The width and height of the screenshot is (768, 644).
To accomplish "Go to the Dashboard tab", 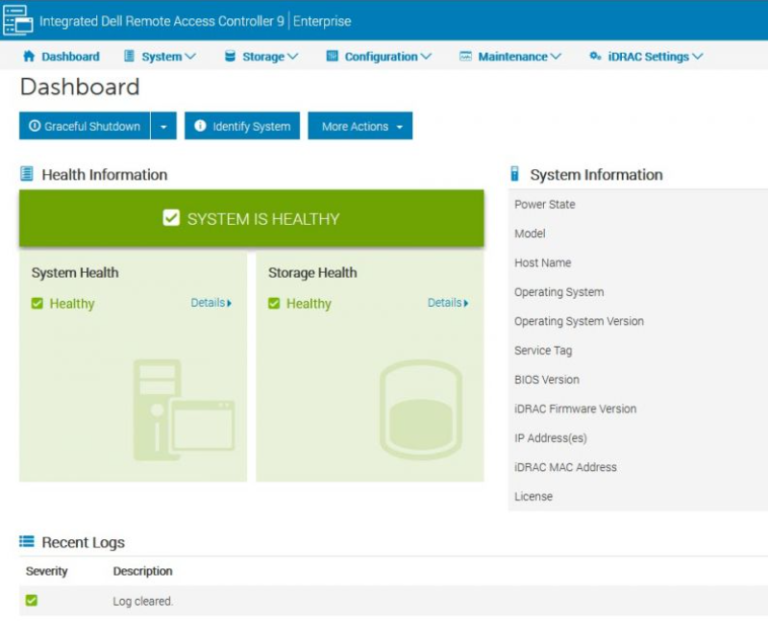I will tap(61, 57).
